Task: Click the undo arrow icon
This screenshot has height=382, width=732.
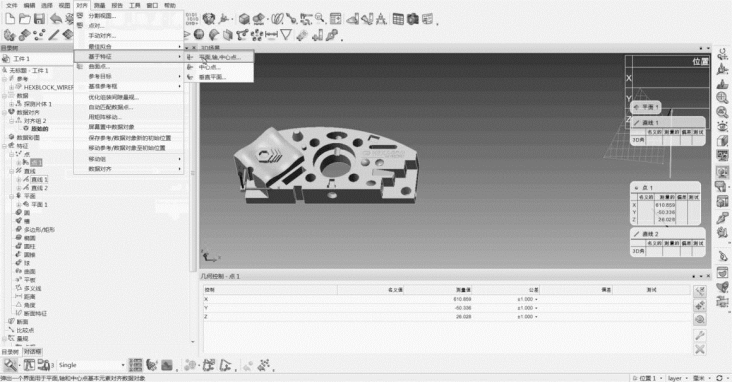Action: tap(56, 19)
